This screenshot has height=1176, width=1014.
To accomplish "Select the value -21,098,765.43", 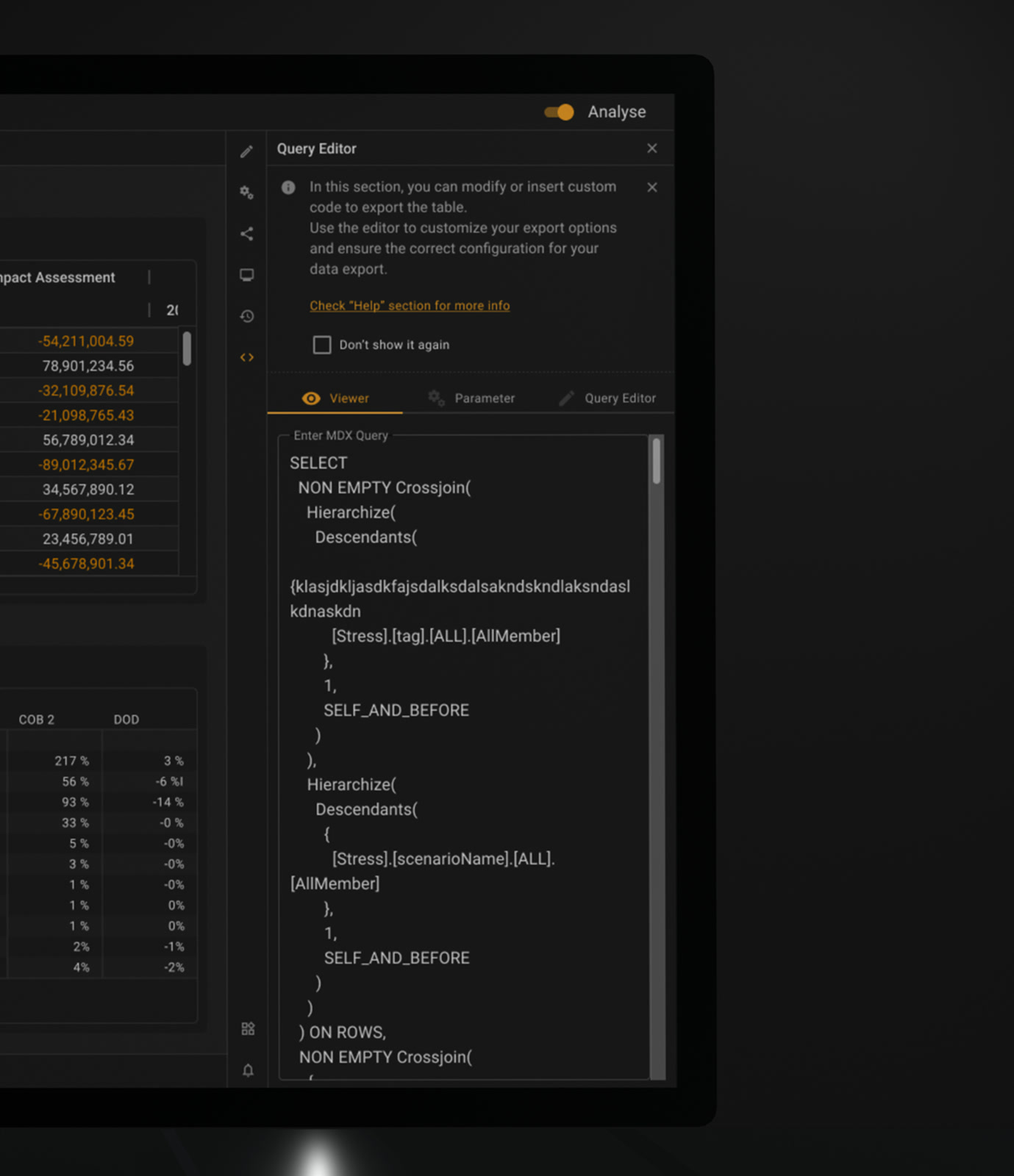I will (x=86, y=415).
